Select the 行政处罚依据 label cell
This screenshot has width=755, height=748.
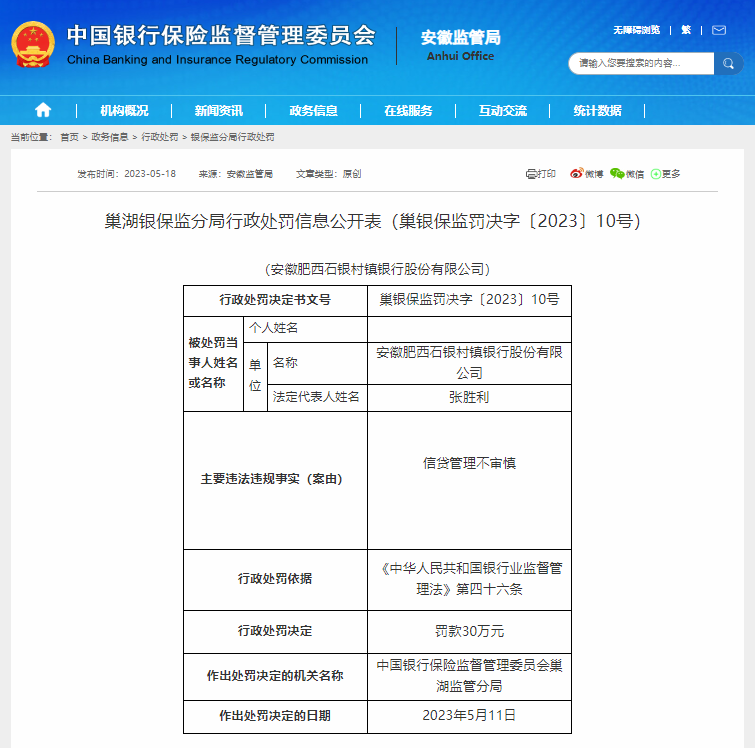[x=275, y=579]
